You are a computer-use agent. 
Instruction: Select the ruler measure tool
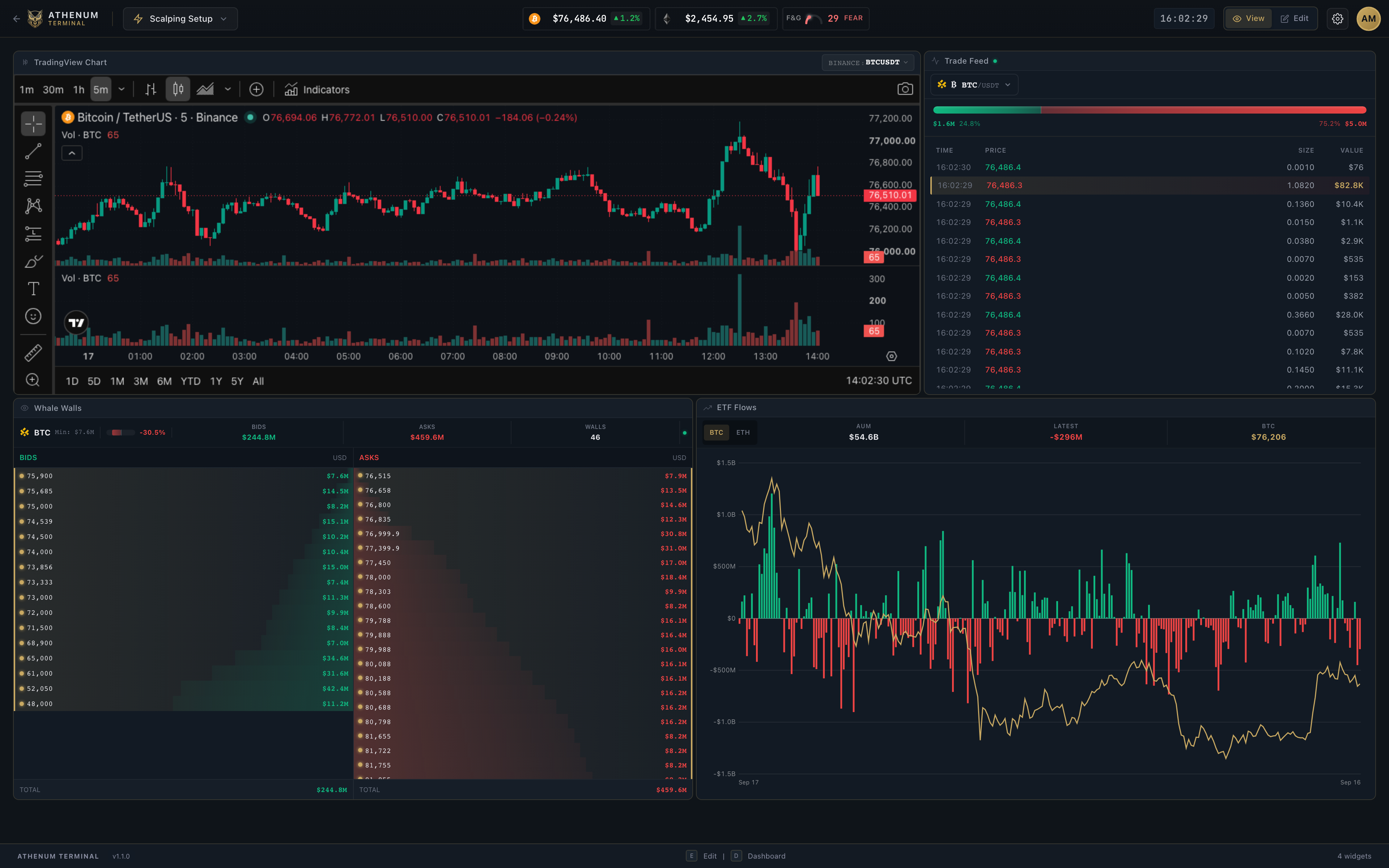tap(33, 353)
